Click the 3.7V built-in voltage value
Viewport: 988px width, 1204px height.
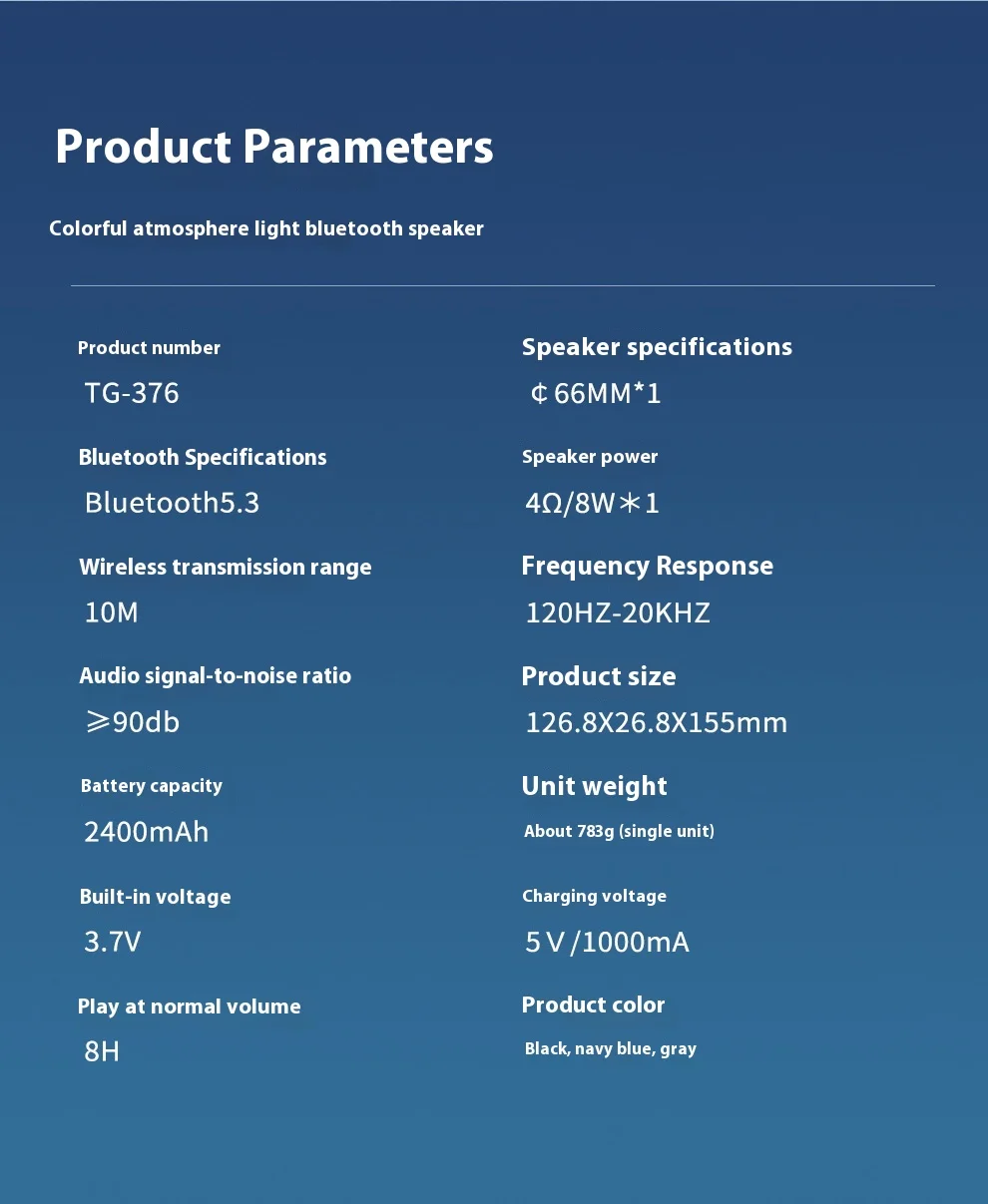click(113, 942)
